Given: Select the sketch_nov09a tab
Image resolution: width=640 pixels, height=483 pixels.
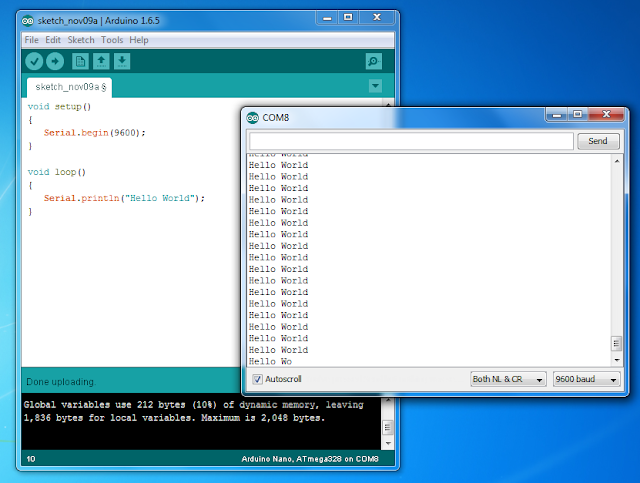Looking at the screenshot, I should [x=69, y=87].
